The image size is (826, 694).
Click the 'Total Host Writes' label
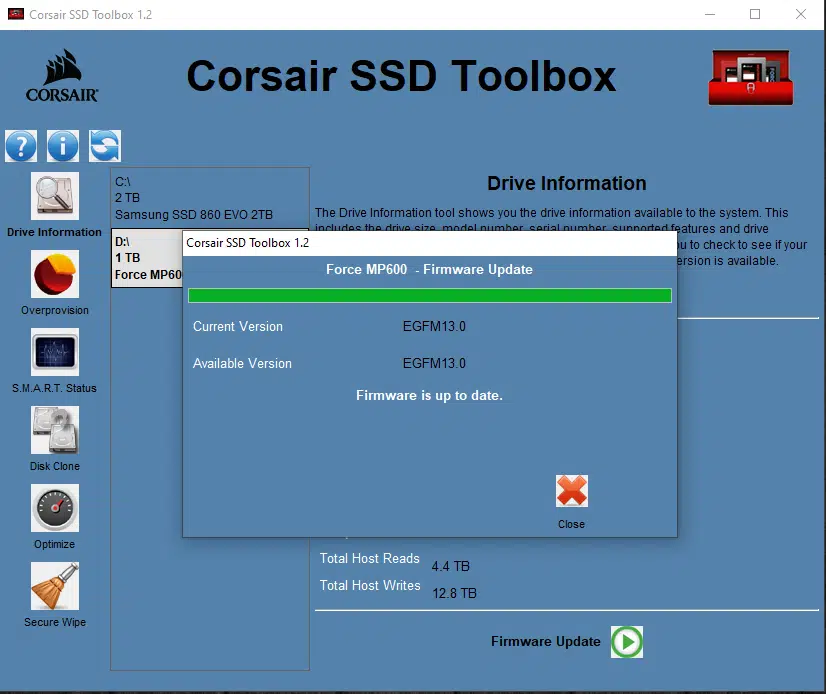pos(370,585)
